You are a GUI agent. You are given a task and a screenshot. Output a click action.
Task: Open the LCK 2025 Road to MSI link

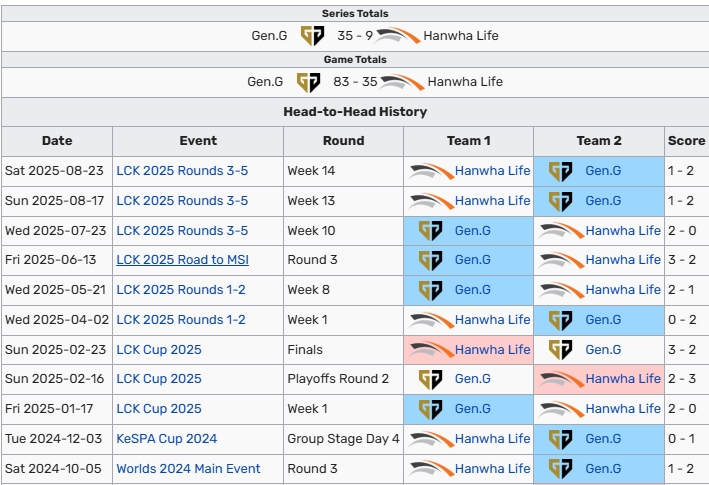(x=182, y=260)
